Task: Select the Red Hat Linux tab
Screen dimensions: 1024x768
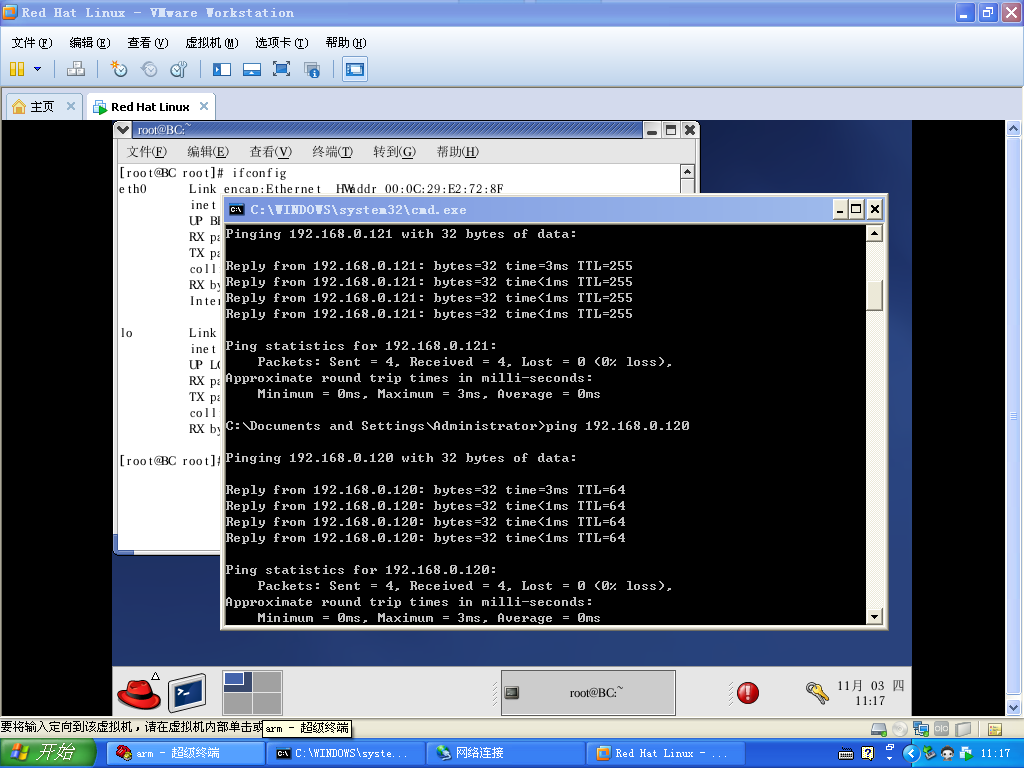Action: click(x=150, y=106)
